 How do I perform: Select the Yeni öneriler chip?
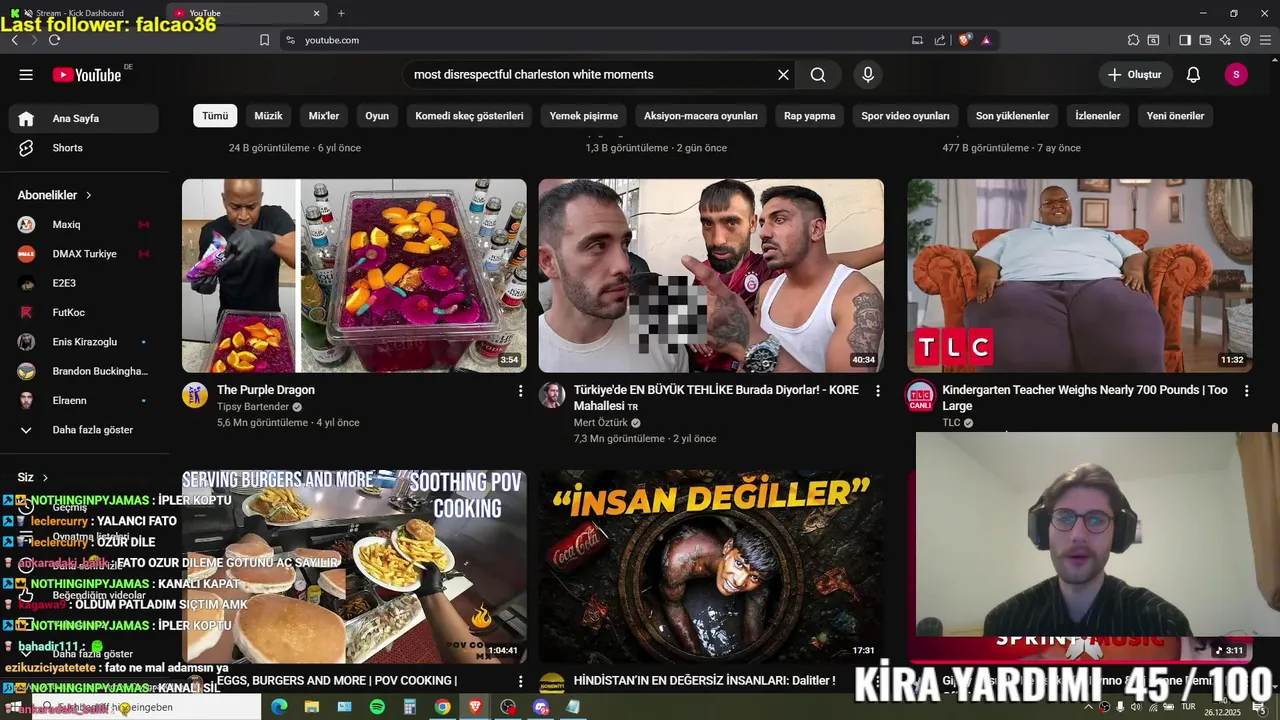pyautogui.click(x=1175, y=116)
